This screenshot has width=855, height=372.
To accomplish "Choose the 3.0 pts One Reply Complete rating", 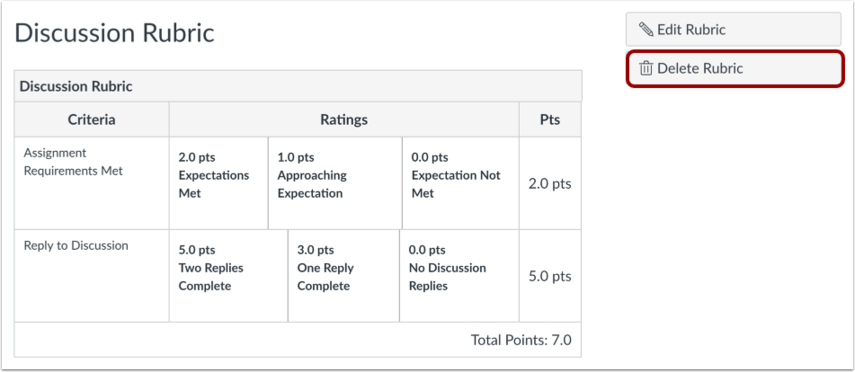I will point(344,275).
